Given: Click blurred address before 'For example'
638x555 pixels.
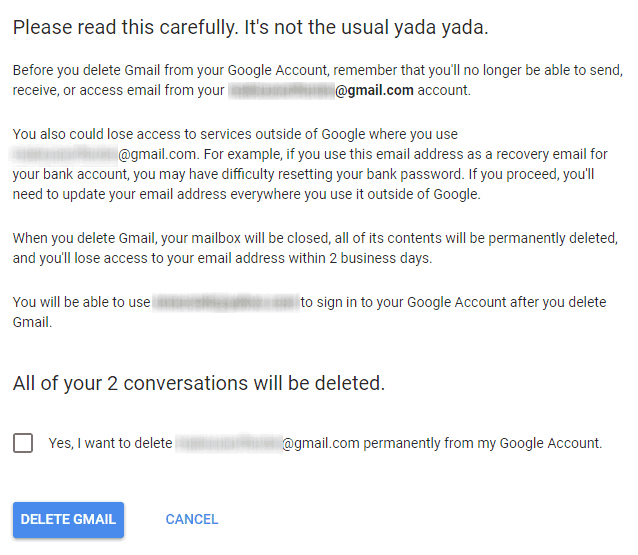Looking at the screenshot, I should coord(65,155).
